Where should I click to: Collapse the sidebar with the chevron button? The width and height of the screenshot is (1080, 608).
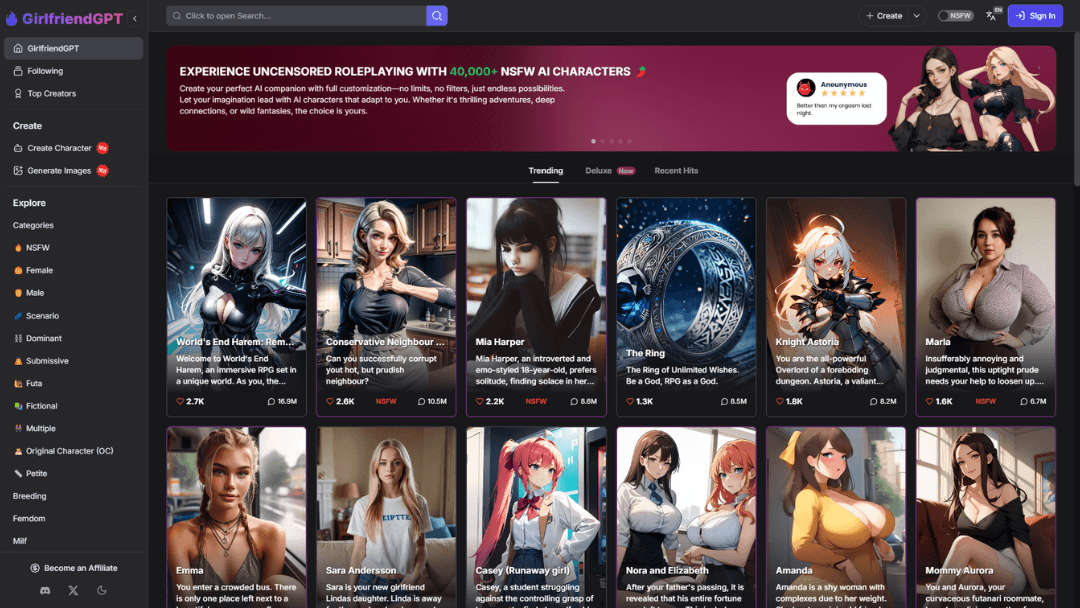135,18
